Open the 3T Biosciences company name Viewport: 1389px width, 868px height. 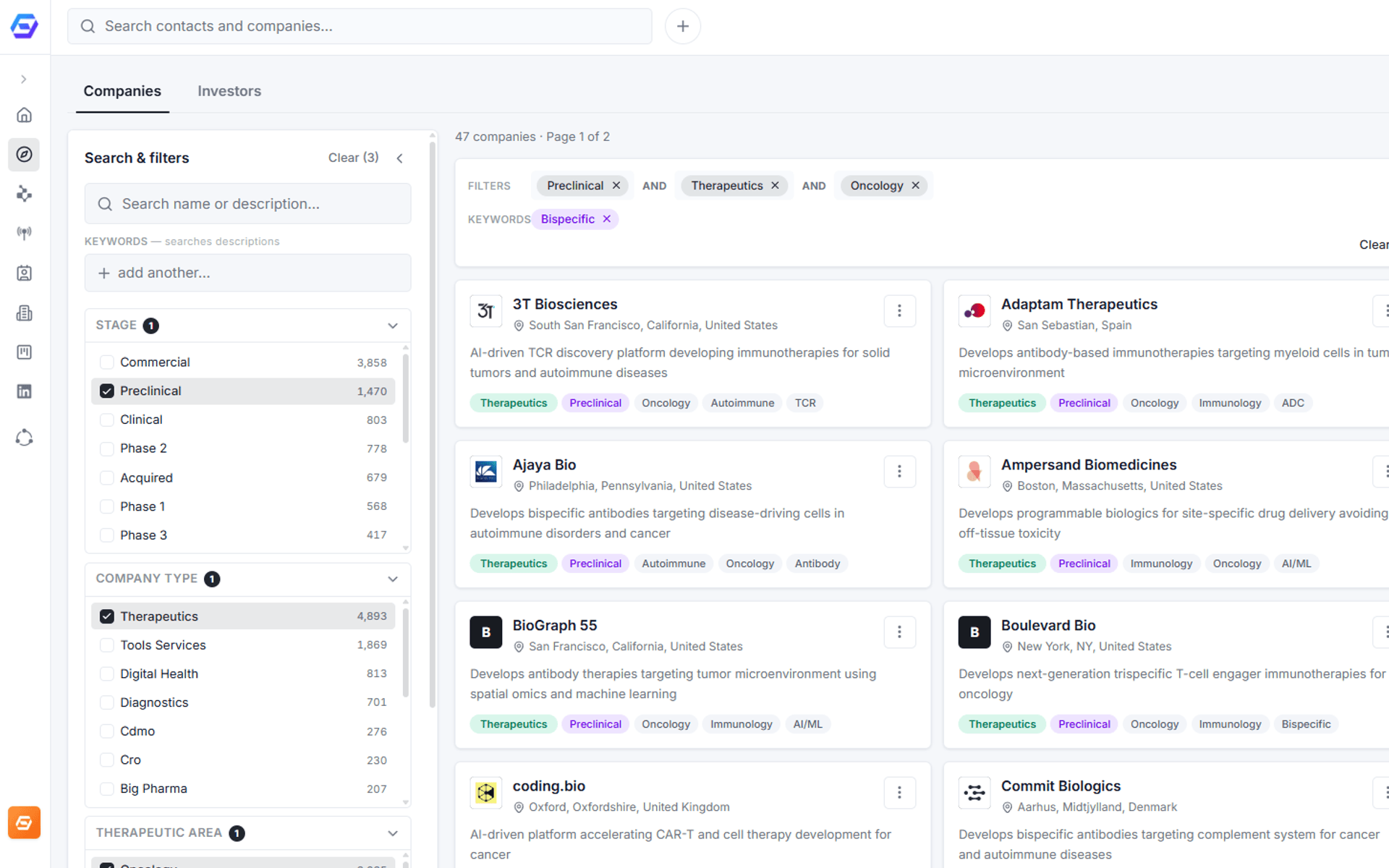(565, 305)
